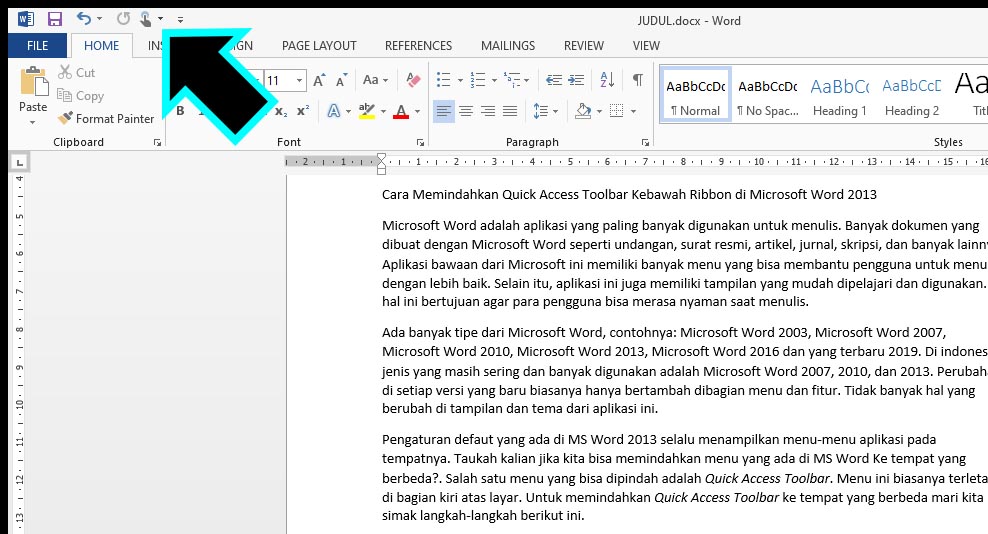This screenshot has height=534, width=988.
Task: Click the Save icon in Quick Access Toolbar
Action: tap(55, 19)
